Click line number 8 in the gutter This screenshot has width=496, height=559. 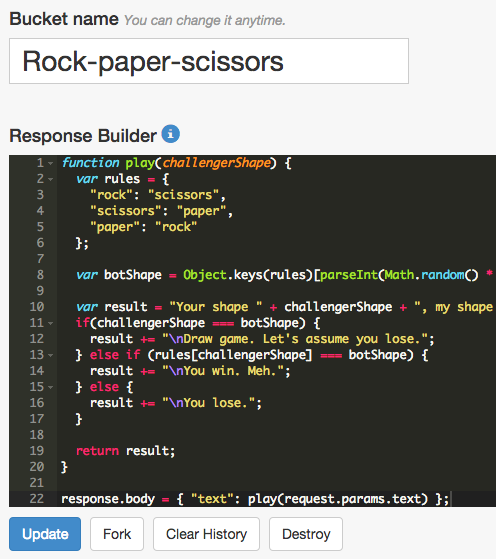click(40, 275)
